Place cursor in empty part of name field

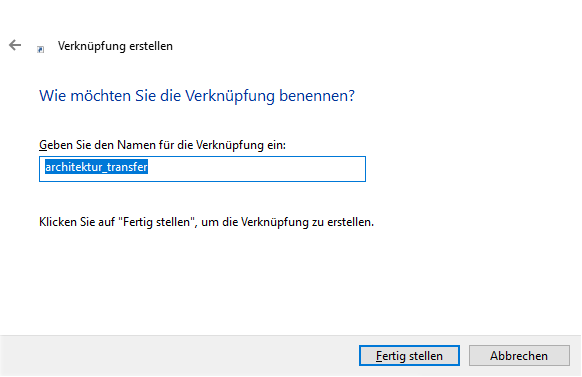point(256,169)
